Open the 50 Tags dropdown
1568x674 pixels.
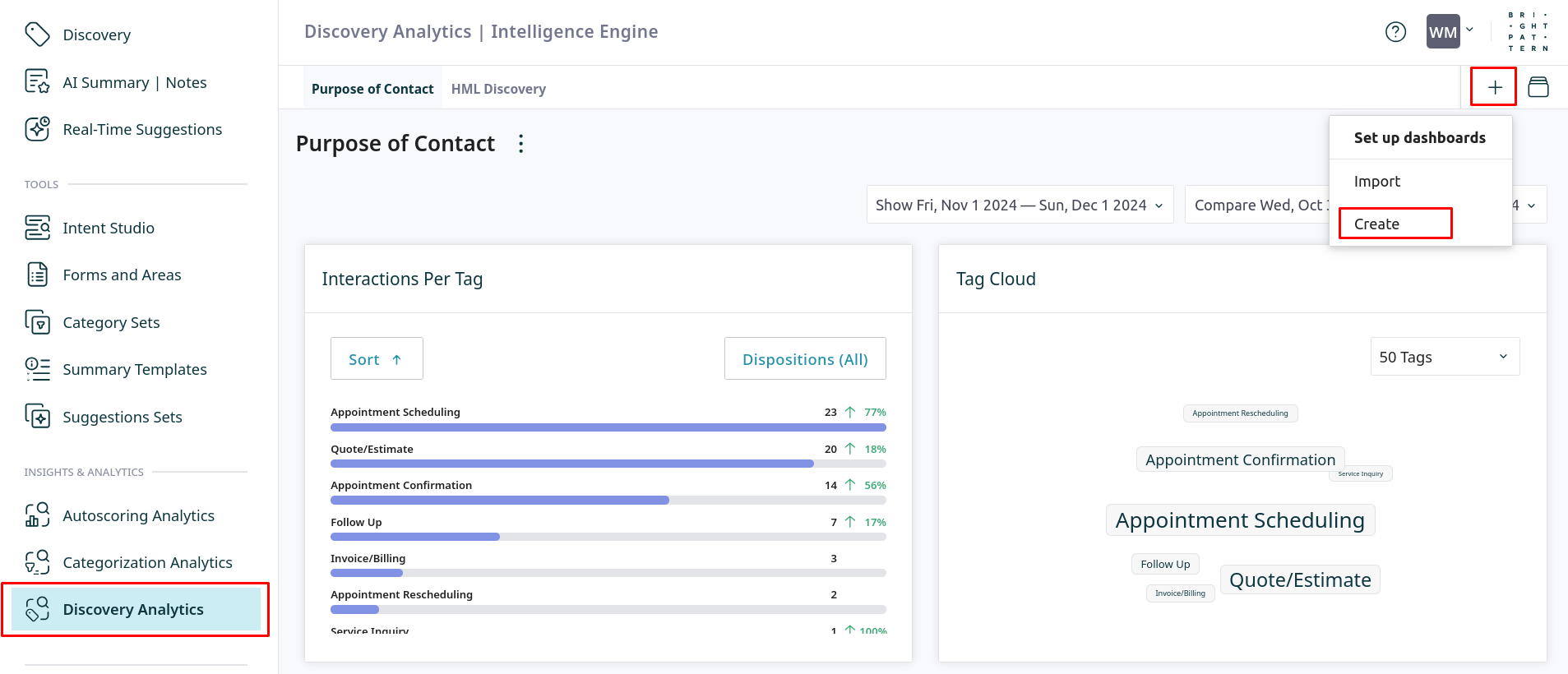[x=1444, y=357]
